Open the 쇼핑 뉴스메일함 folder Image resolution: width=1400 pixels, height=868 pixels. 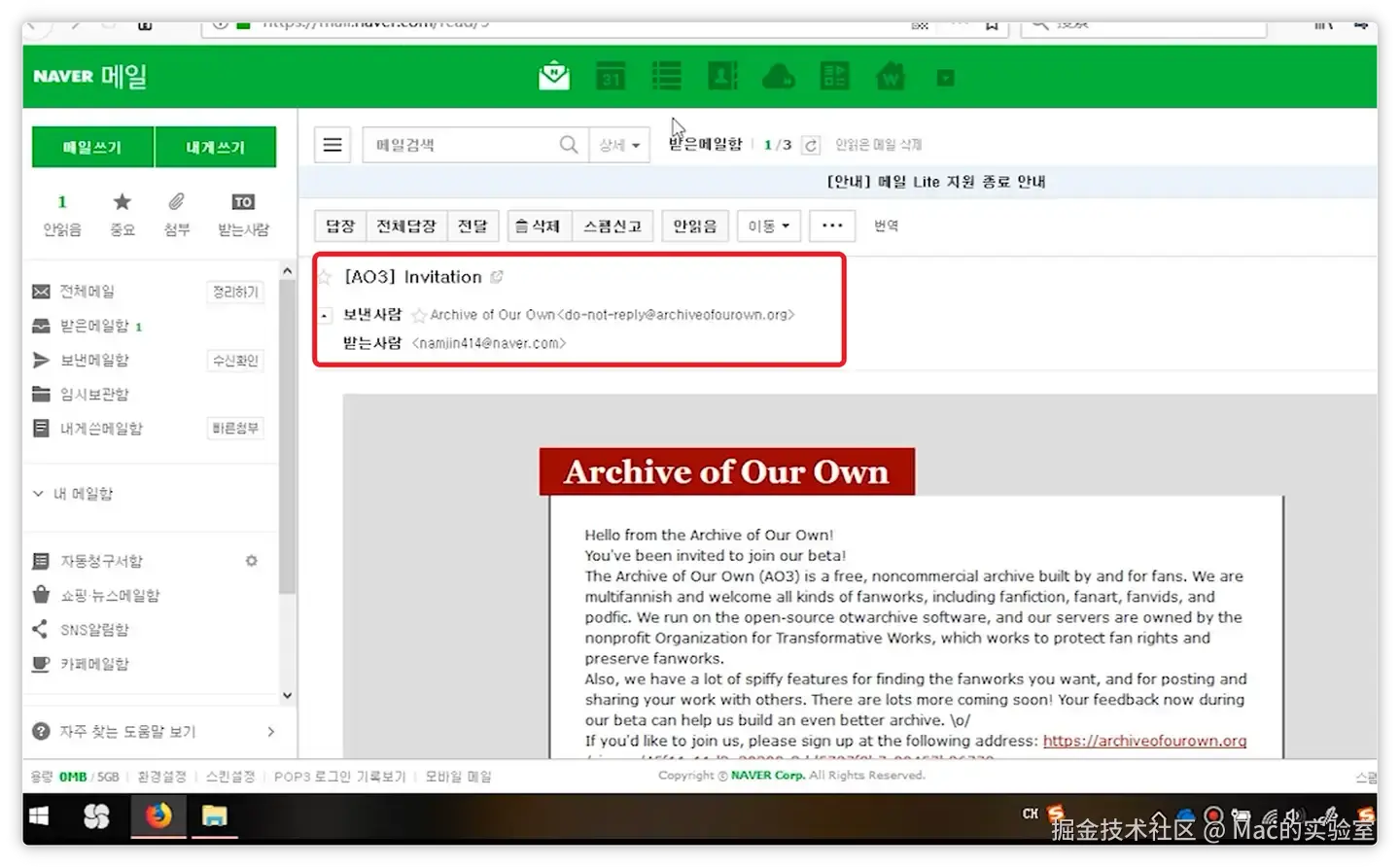pyautogui.click(x=110, y=595)
